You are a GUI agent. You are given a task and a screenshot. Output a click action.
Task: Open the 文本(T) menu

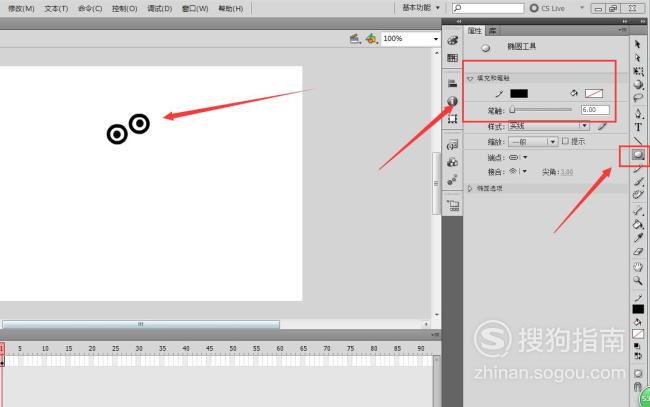click(x=56, y=8)
